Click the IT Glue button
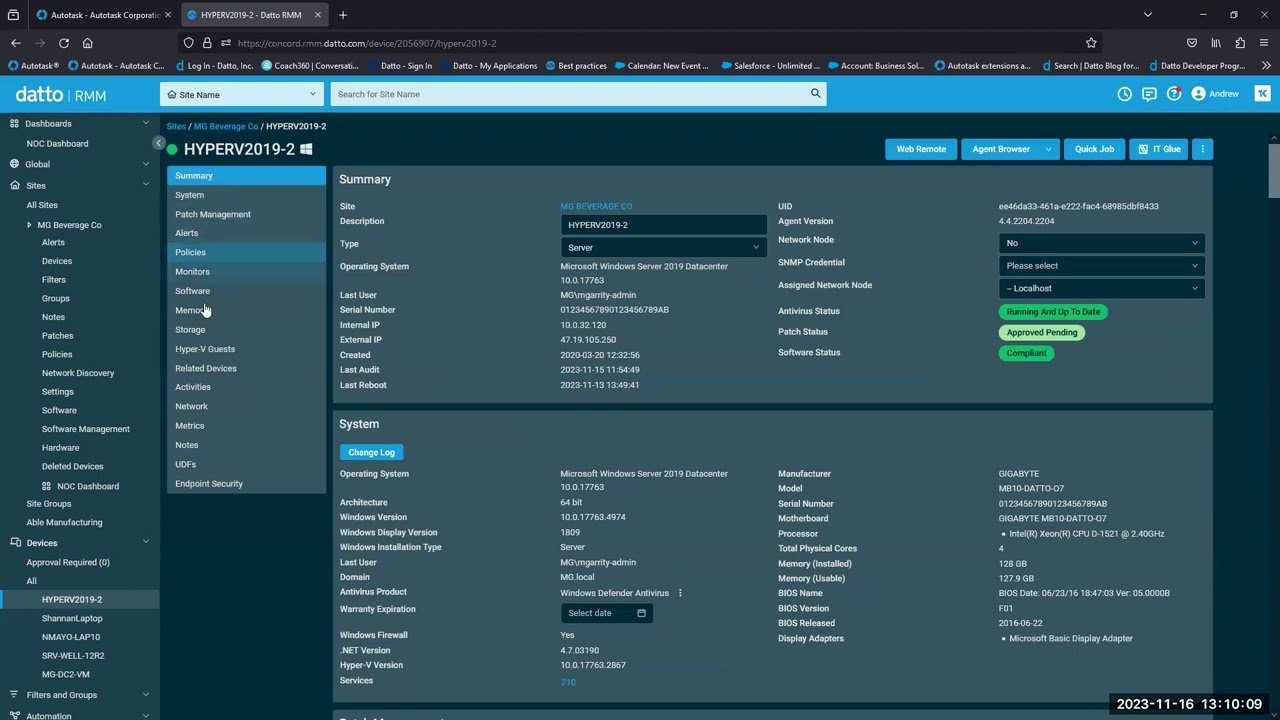This screenshot has width=1280, height=720. click(1160, 149)
